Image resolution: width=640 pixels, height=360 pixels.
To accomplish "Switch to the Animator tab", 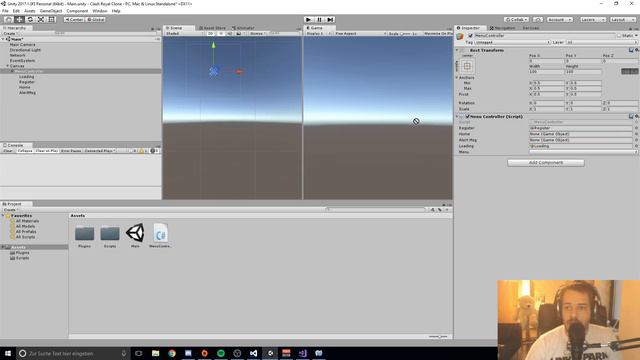I will [x=244, y=28].
